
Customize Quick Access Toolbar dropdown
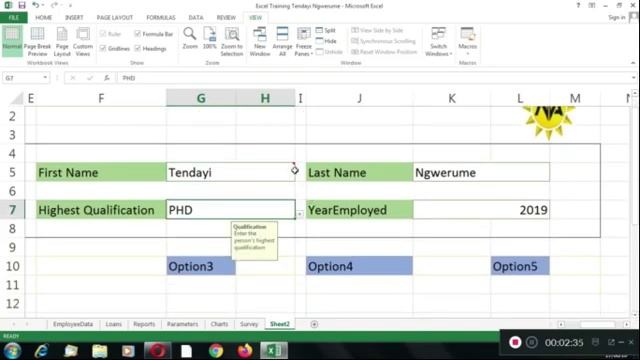(x=70, y=6)
